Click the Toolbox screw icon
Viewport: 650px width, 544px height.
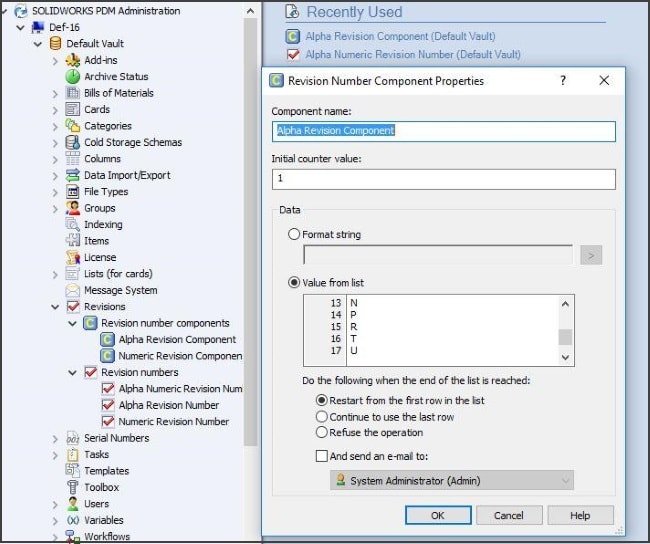[73, 487]
